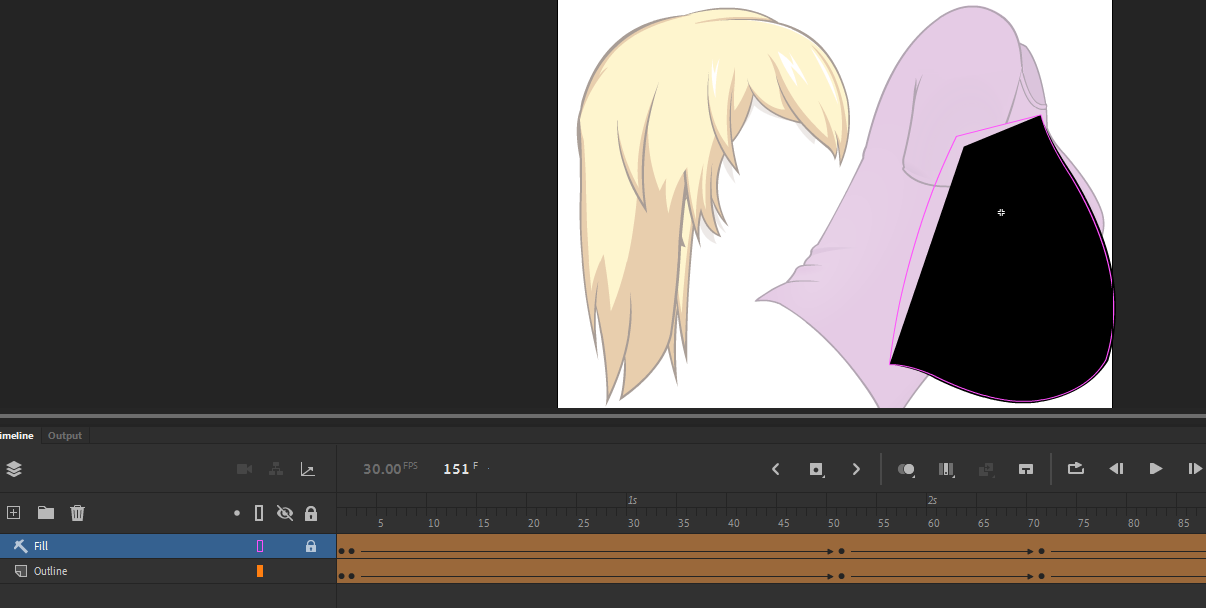1206x608 pixels.
Task: Click the center frame icon
Action: point(1025,469)
